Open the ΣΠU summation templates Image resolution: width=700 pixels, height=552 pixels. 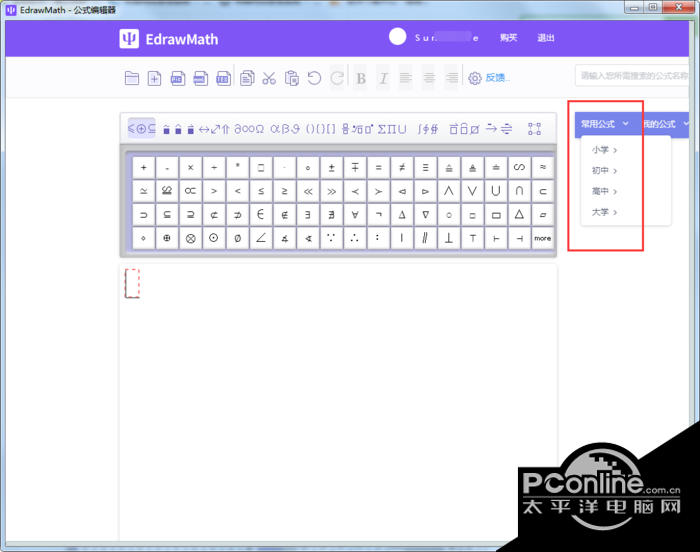(392, 129)
